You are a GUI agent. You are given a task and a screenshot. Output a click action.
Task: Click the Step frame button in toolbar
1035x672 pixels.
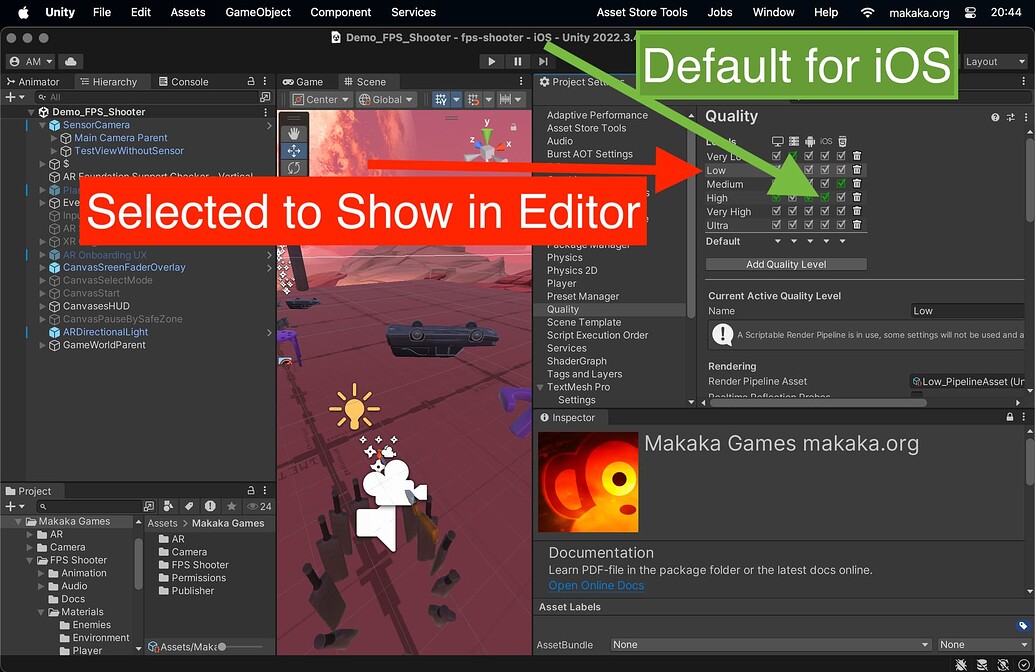point(543,61)
